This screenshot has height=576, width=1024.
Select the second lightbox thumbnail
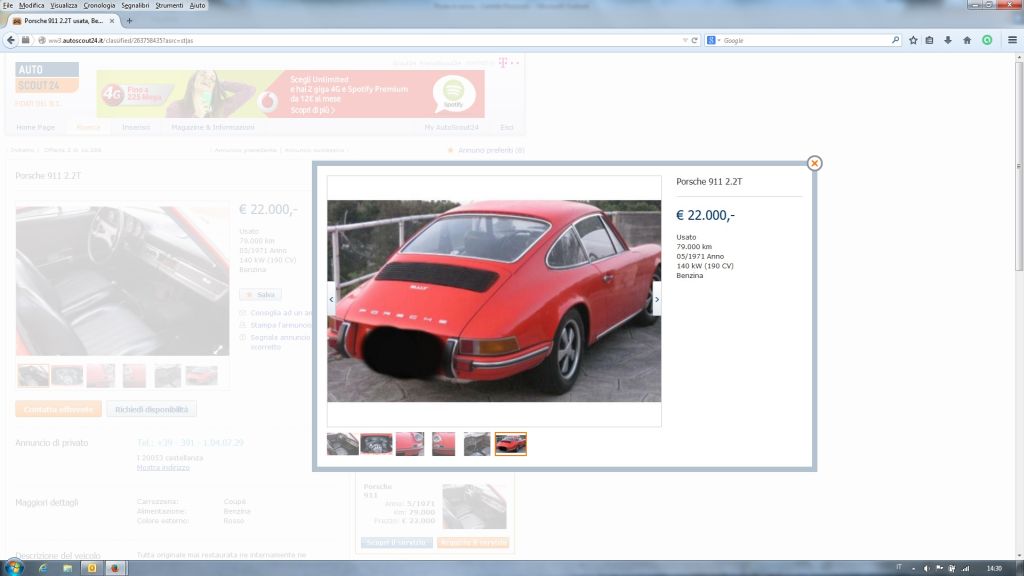(376, 444)
